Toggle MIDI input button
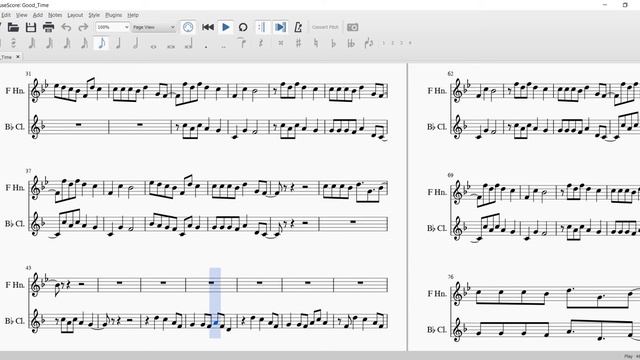 [188, 27]
